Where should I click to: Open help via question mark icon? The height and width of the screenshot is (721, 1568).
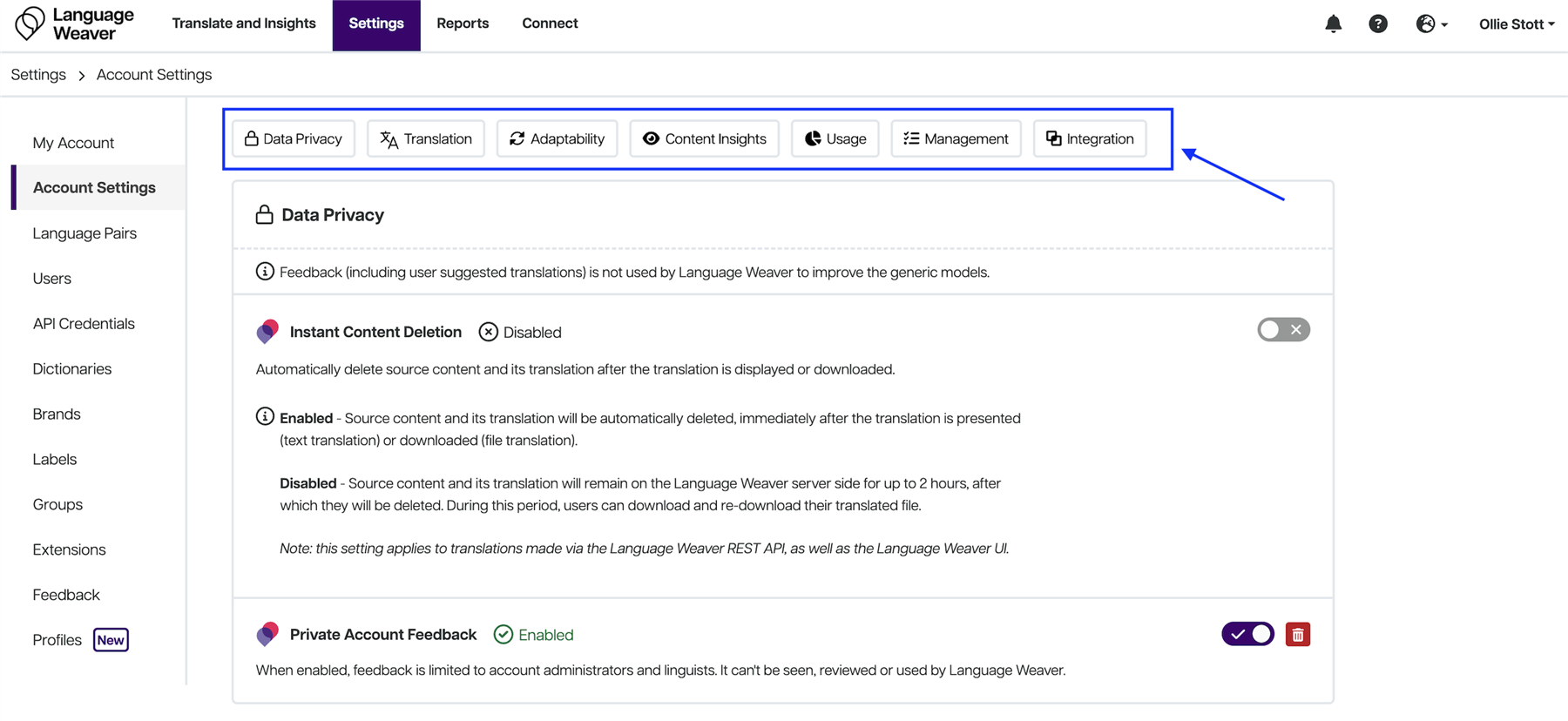pos(1377,24)
